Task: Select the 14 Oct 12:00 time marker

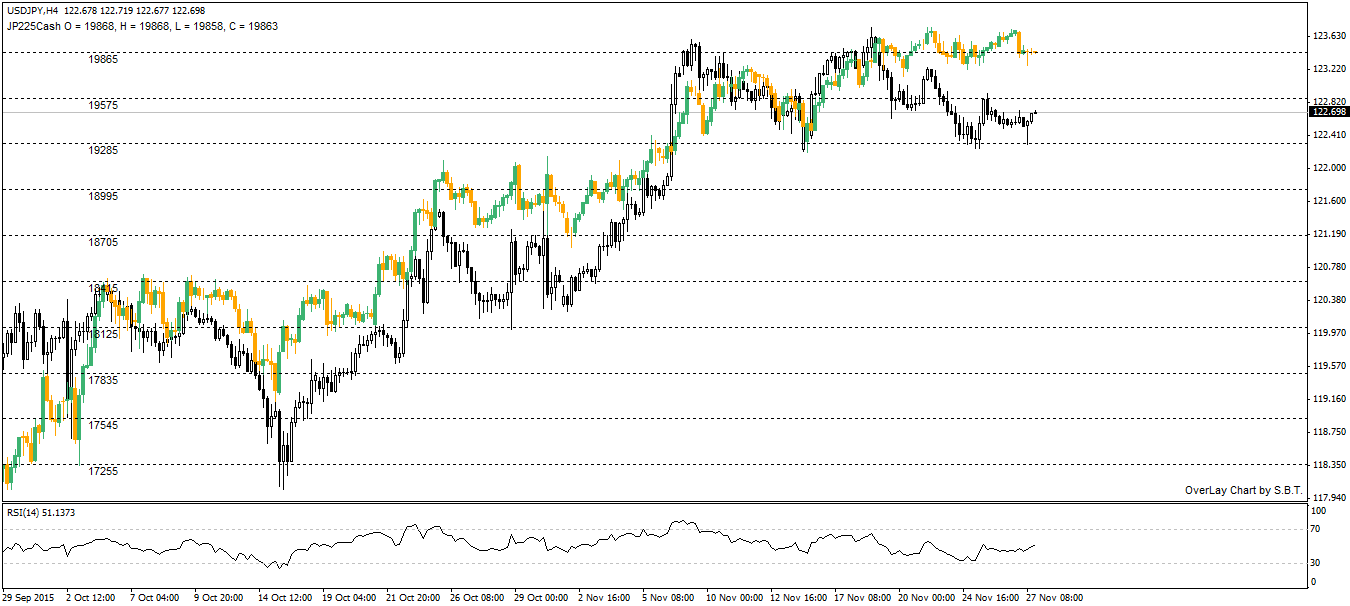Action: click(284, 597)
